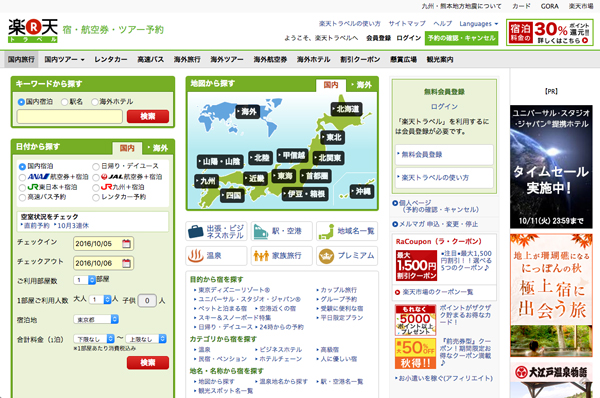Open the check-in date calendar icon
The width and height of the screenshot is (600, 398).
[126, 244]
